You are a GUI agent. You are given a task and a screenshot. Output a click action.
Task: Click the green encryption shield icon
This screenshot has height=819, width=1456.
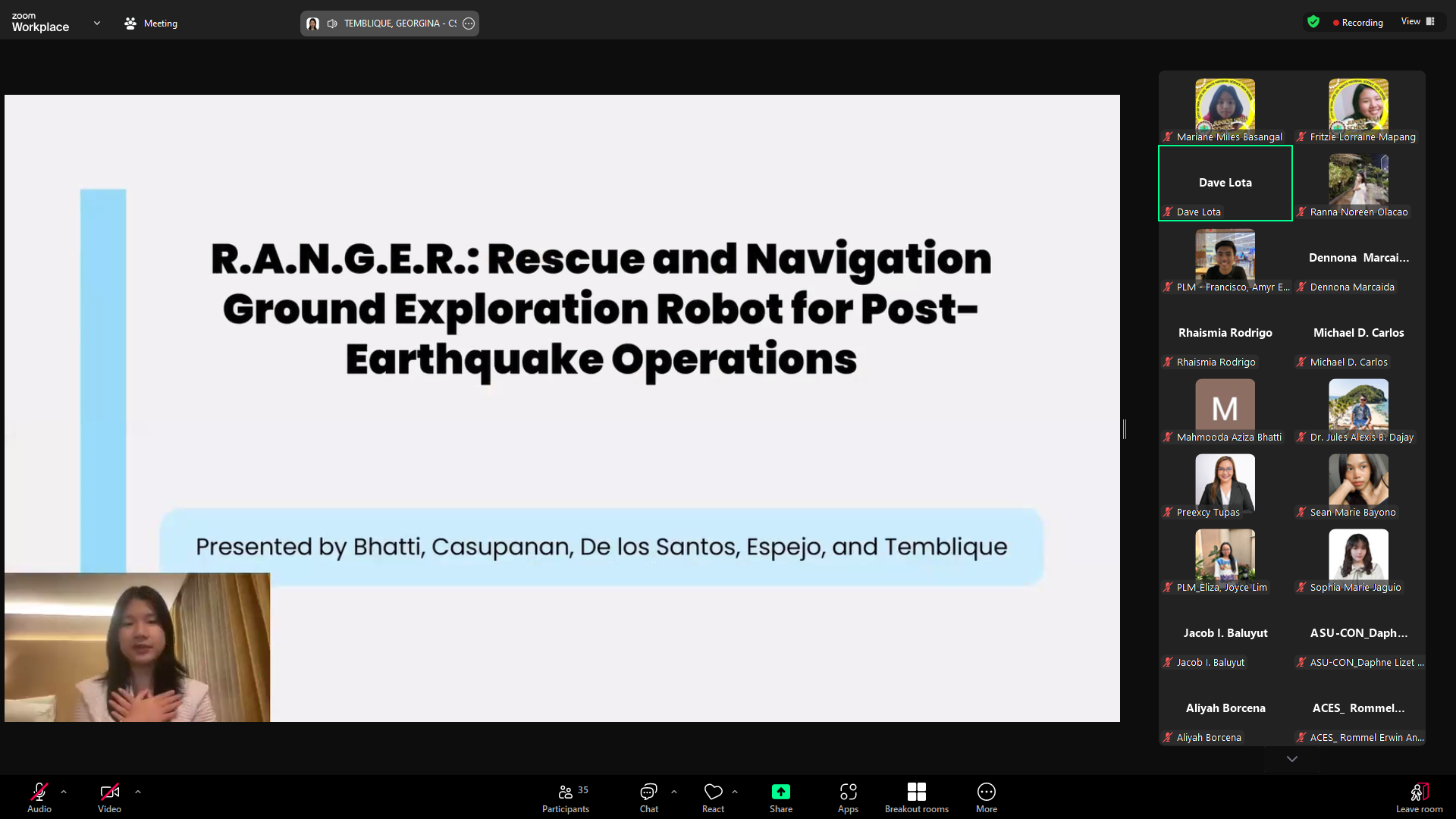click(x=1313, y=22)
